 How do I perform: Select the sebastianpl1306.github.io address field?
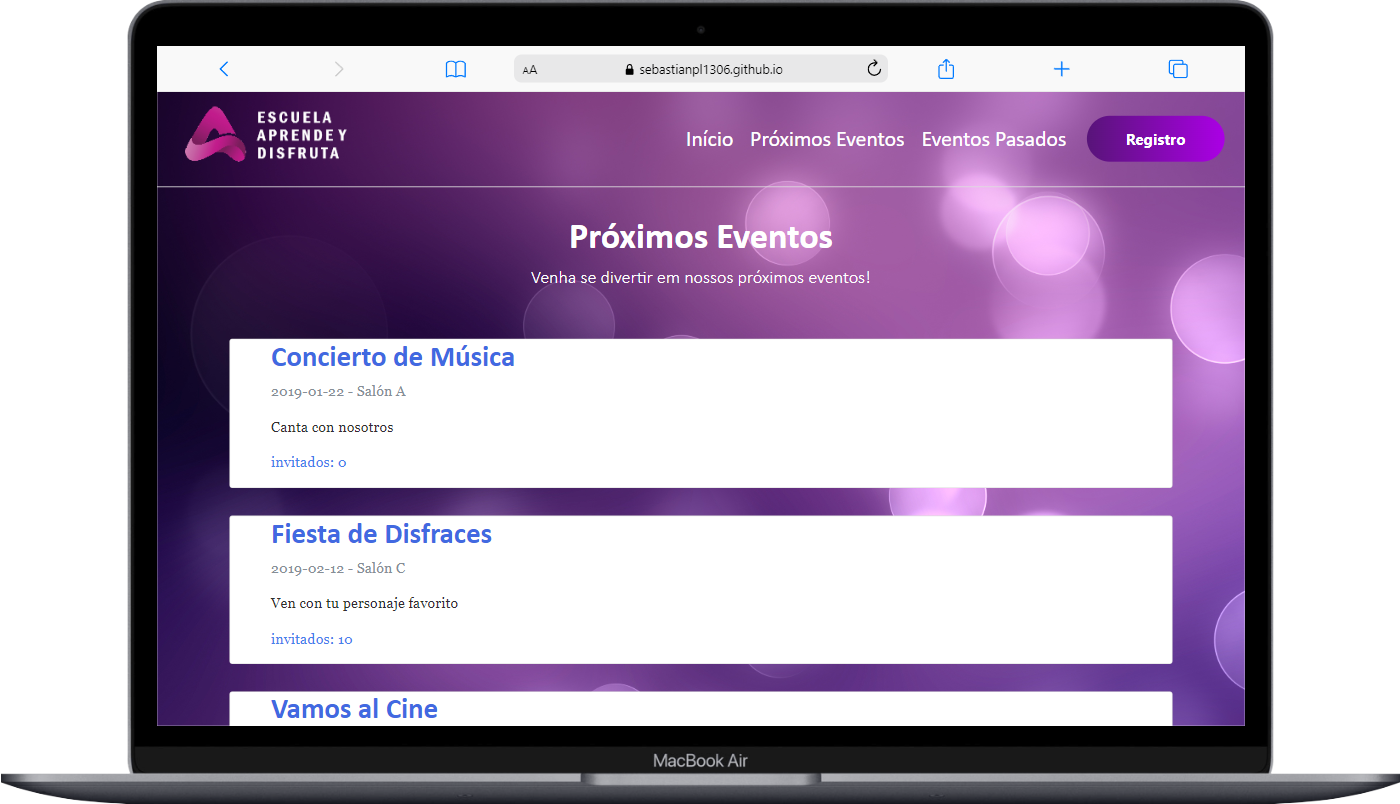[710, 70]
